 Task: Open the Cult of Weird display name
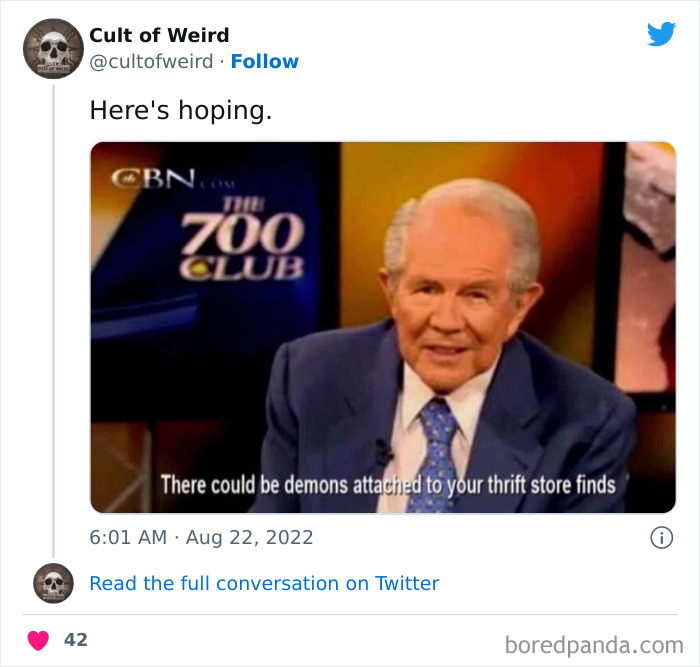click(159, 35)
